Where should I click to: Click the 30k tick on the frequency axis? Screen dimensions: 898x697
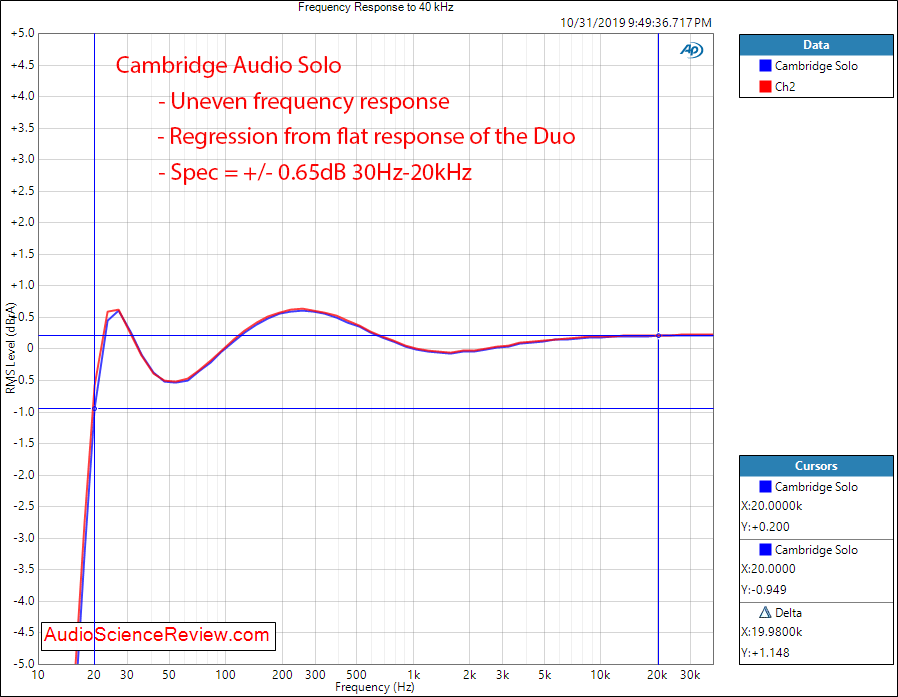click(690, 675)
